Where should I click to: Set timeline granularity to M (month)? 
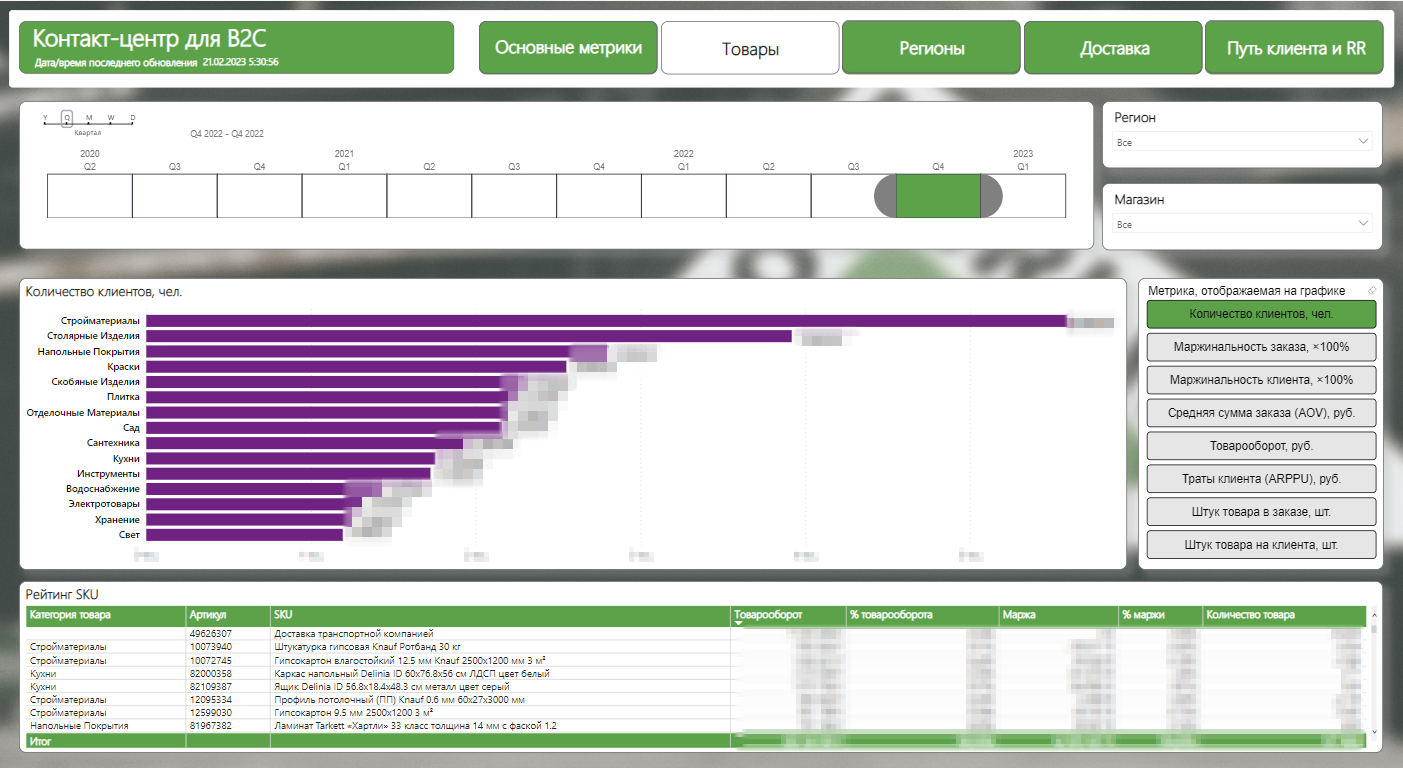coord(89,118)
